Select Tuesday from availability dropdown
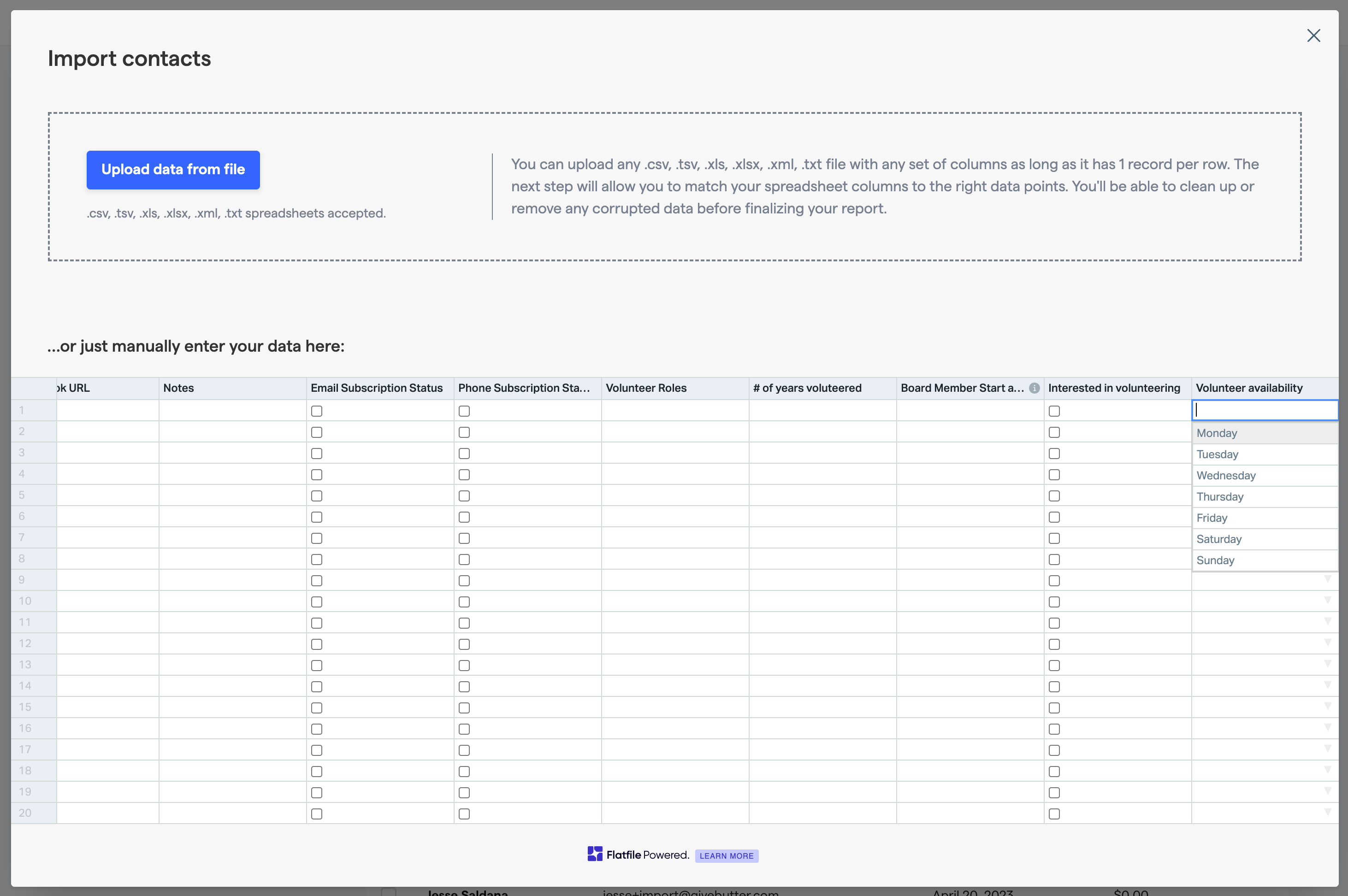 pos(1265,454)
